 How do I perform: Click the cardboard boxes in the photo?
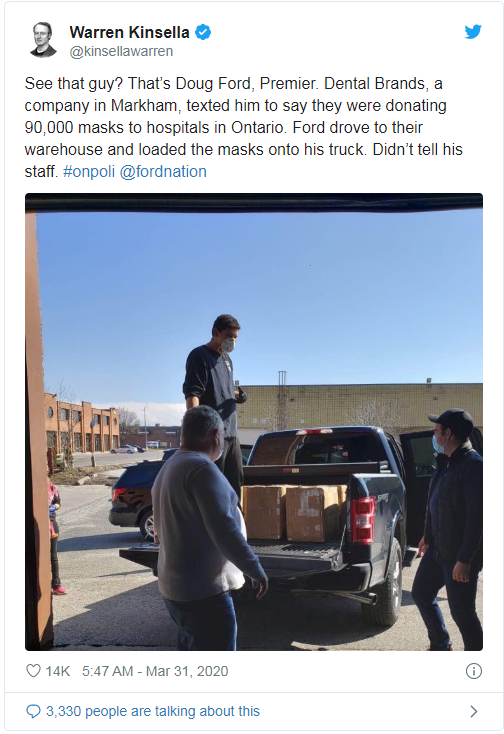coord(294,512)
